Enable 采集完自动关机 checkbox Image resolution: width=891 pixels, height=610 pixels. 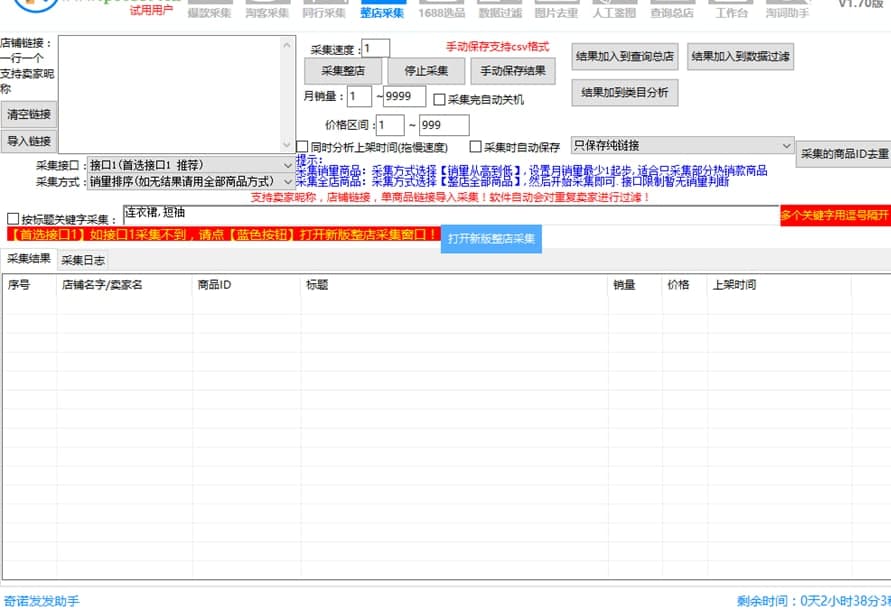tap(440, 100)
